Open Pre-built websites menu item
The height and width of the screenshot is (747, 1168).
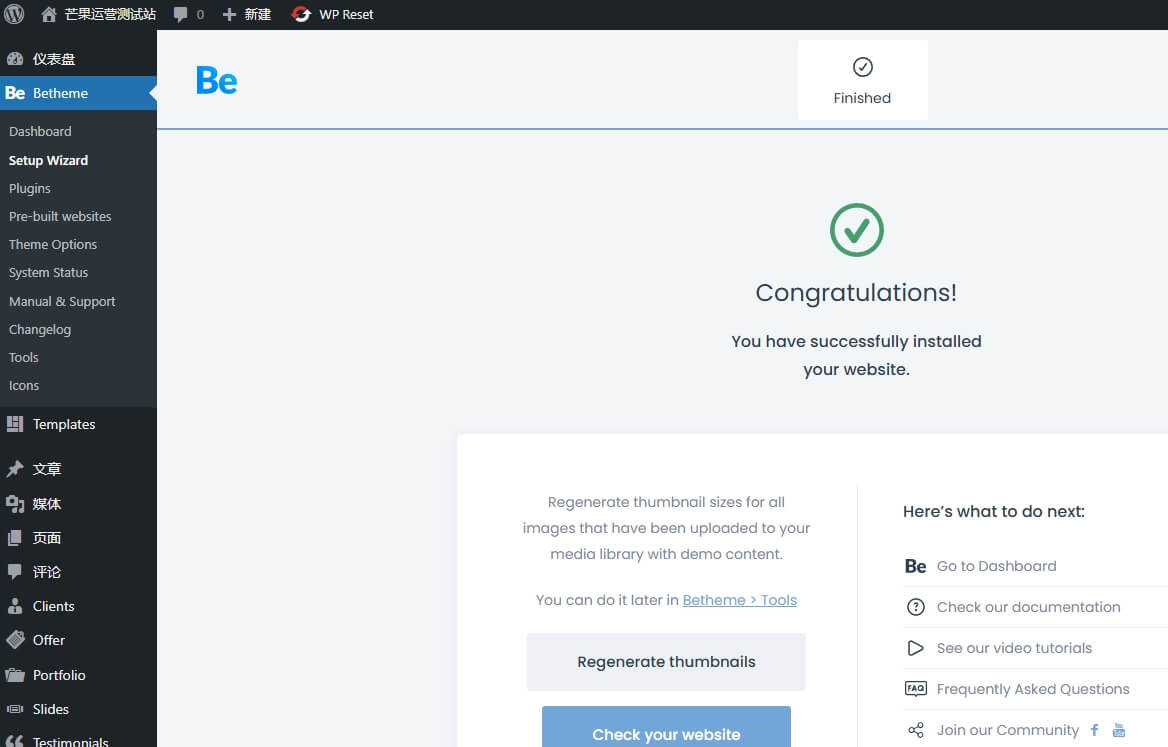tap(60, 216)
